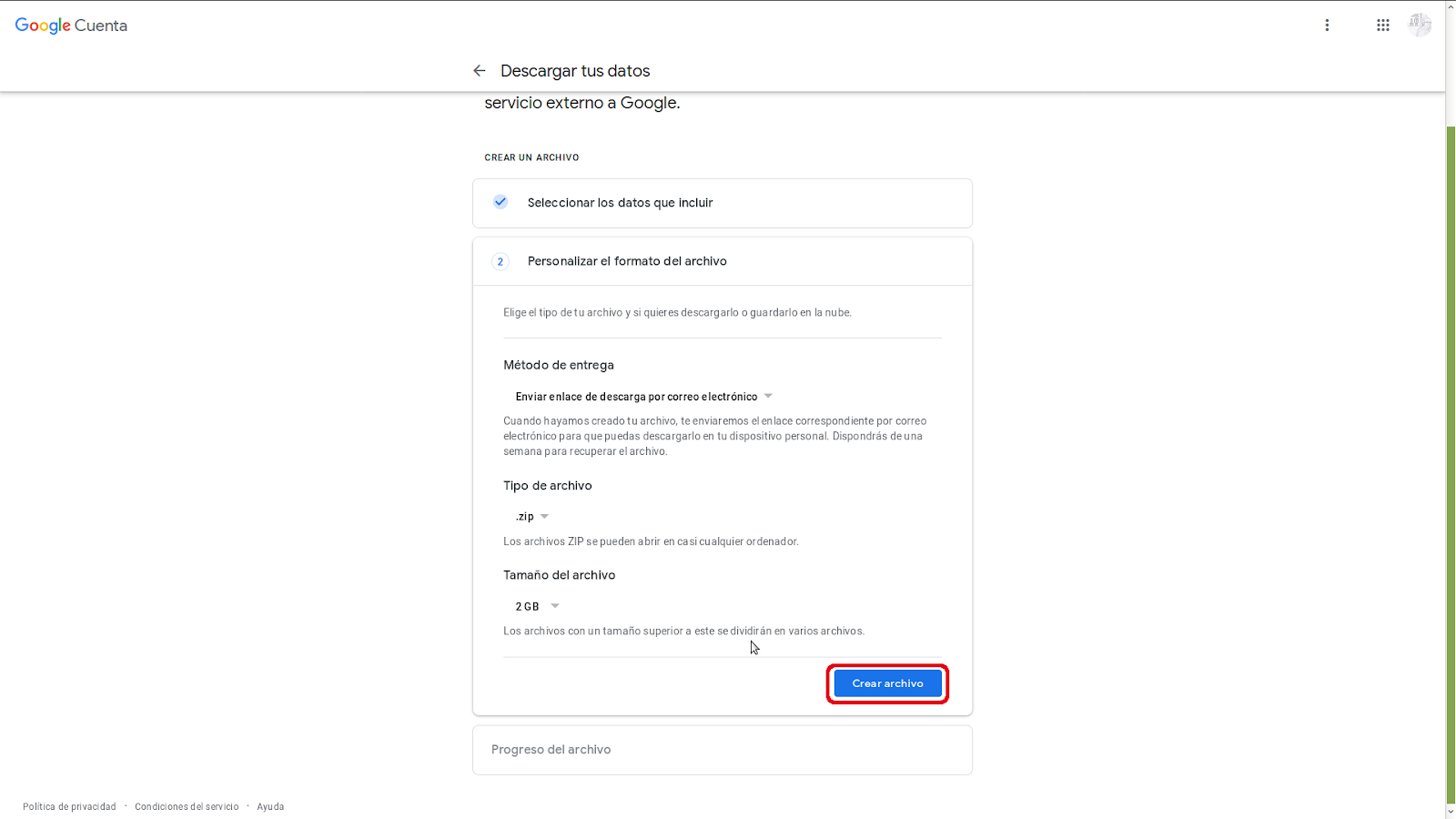Image resolution: width=1456 pixels, height=819 pixels.
Task: Open the Ayuda link
Action: [x=270, y=806]
